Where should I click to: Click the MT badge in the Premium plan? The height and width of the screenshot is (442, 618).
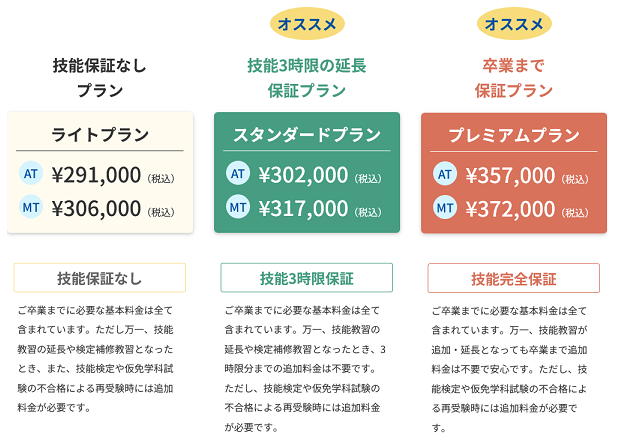coord(445,208)
